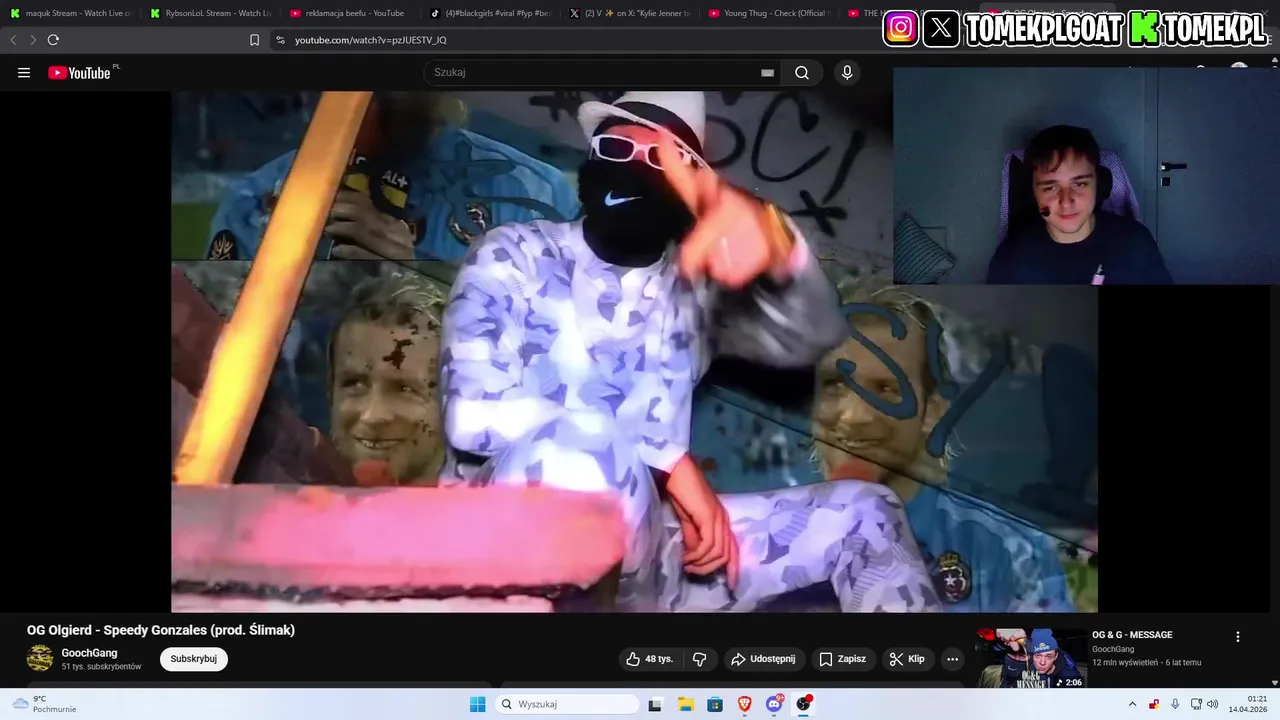Image resolution: width=1280 pixels, height=720 pixels.
Task: Open the OG & G - MESSAGE video title
Action: (x=1132, y=635)
